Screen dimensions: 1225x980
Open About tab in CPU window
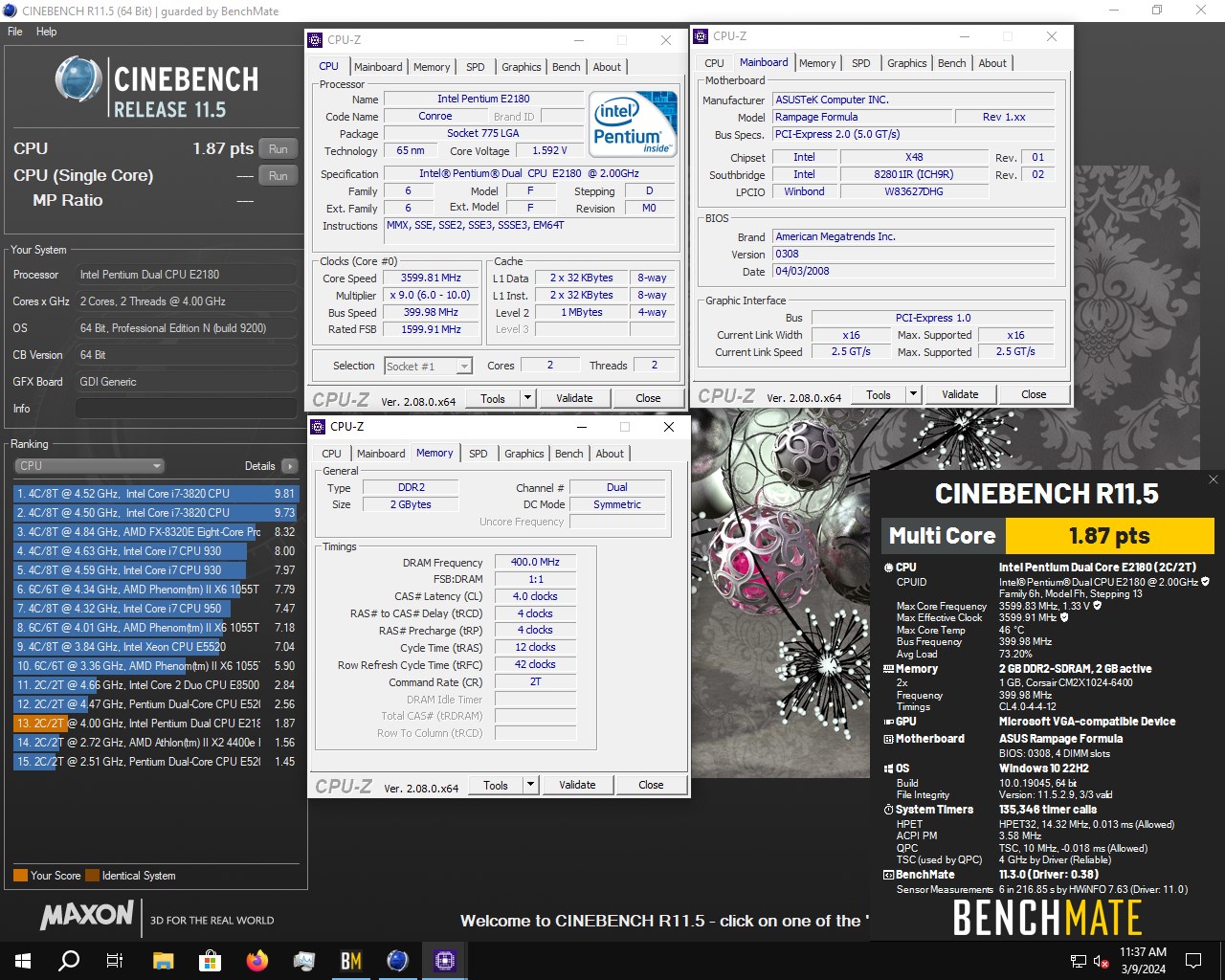(x=607, y=67)
